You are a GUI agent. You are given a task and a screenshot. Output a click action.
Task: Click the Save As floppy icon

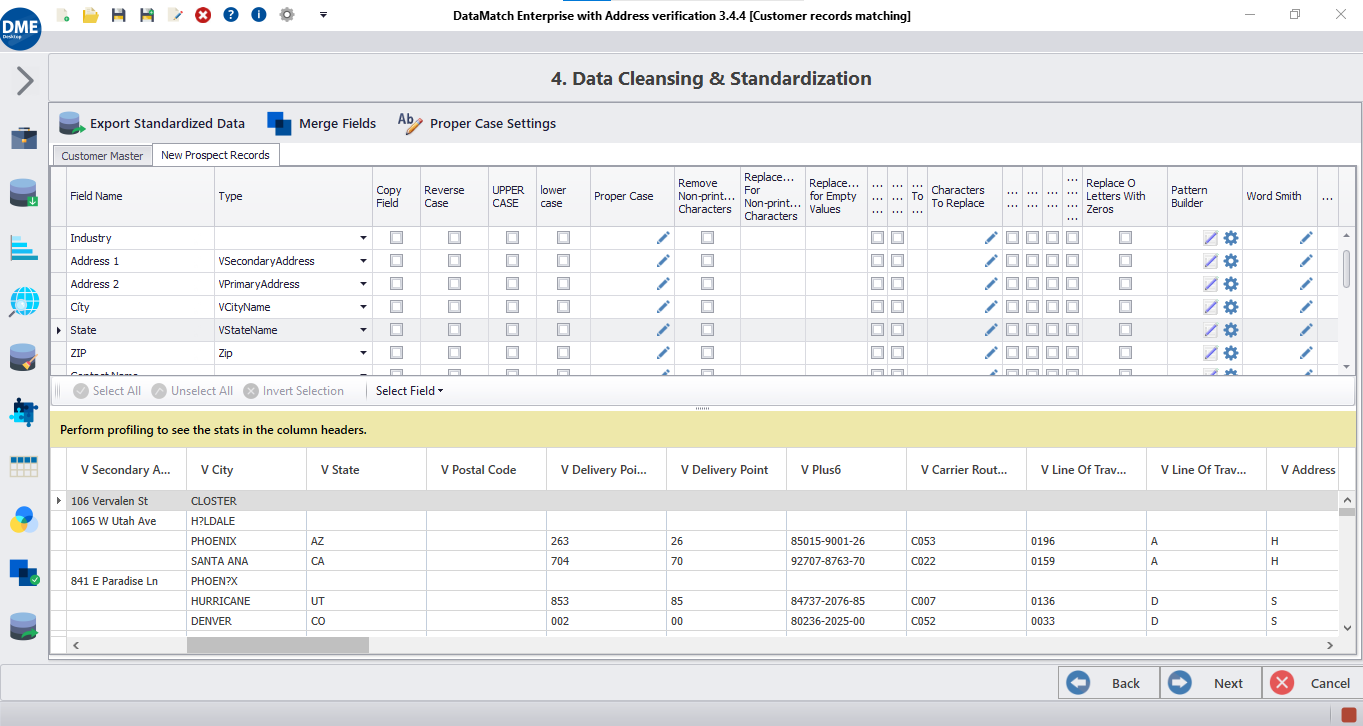147,15
